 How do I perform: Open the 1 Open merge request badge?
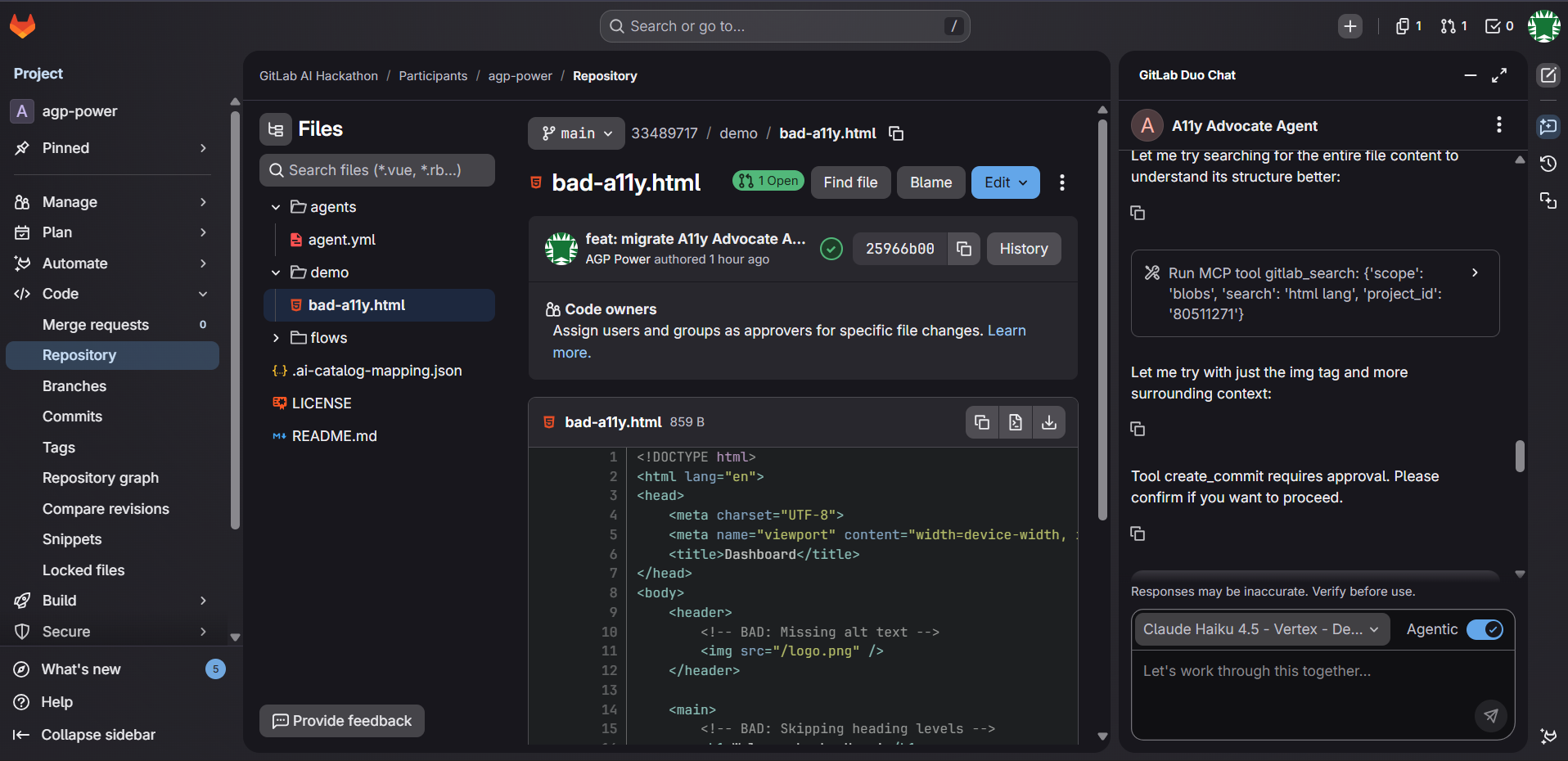[768, 181]
